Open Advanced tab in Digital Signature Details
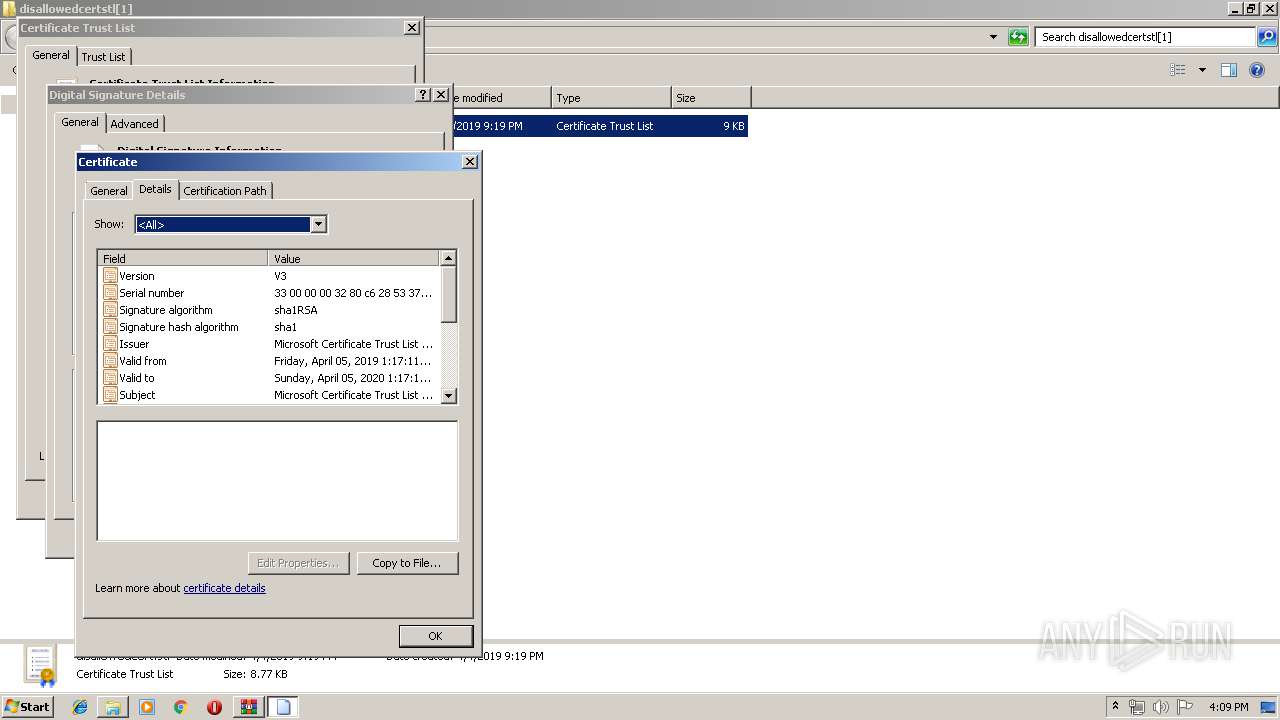Image resolution: width=1280 pixels, height=720 pixels. tap(135, 124)
